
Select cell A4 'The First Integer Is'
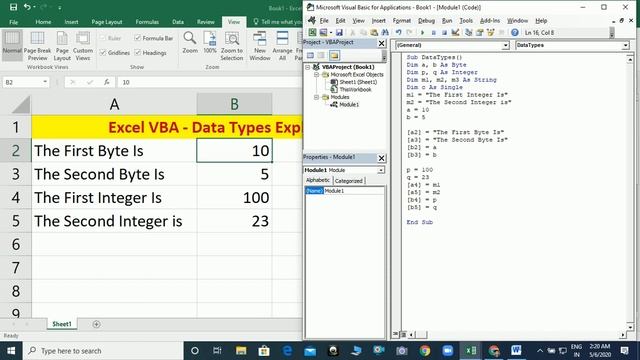click(114, 198)
